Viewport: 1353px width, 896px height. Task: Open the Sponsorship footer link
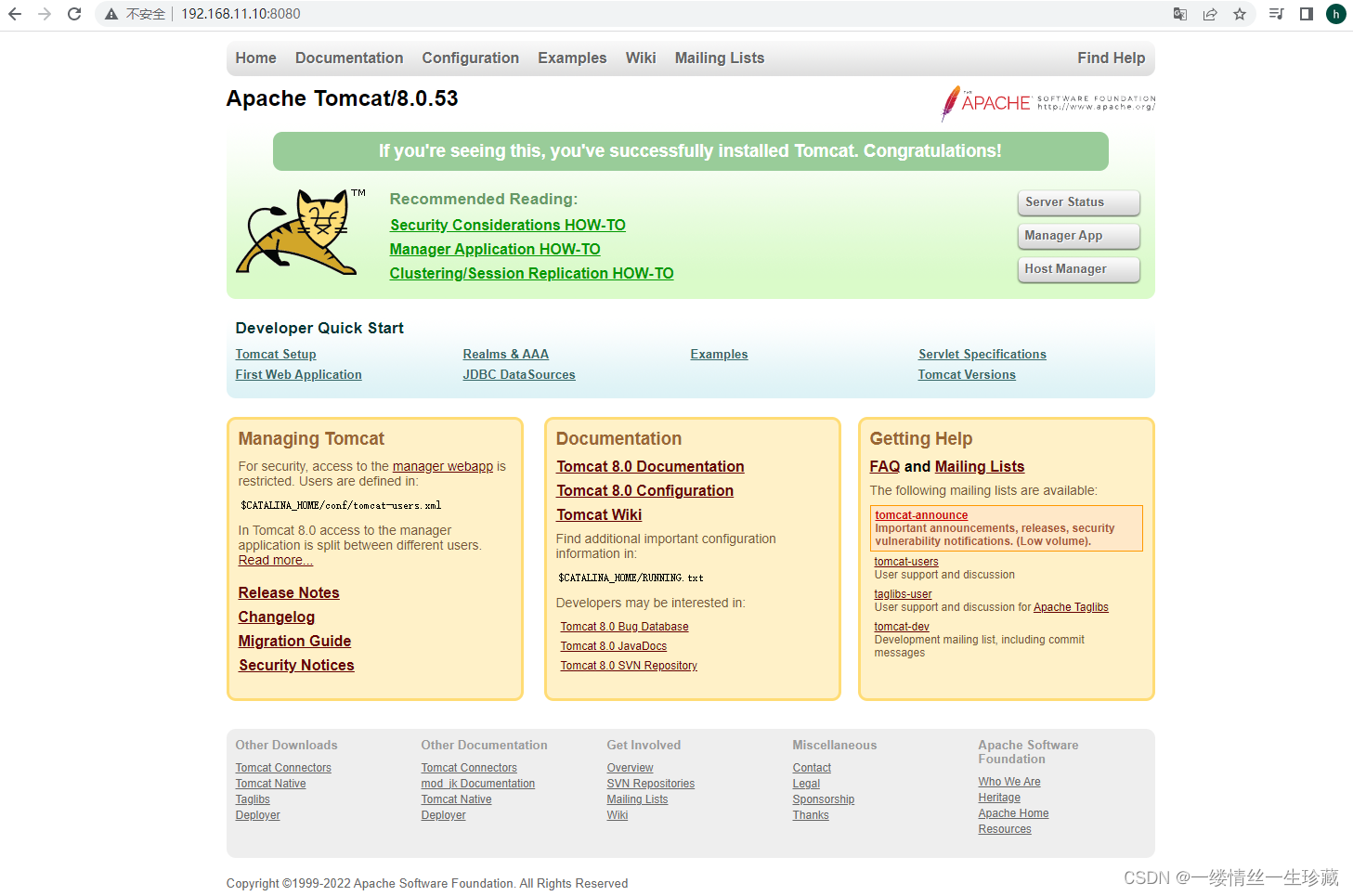[824, 799]
